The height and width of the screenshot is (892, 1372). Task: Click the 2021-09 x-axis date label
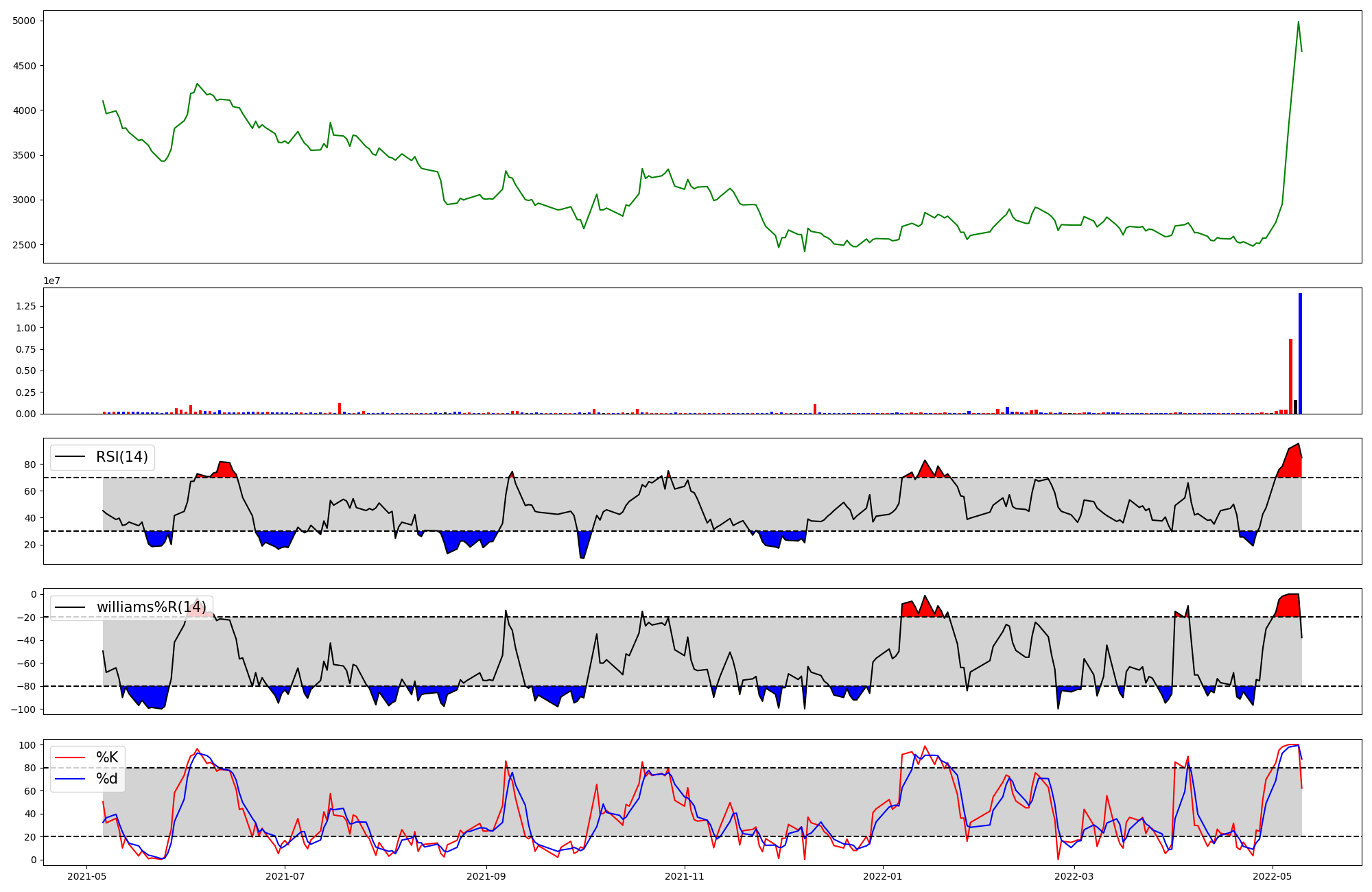coord(486,876)
